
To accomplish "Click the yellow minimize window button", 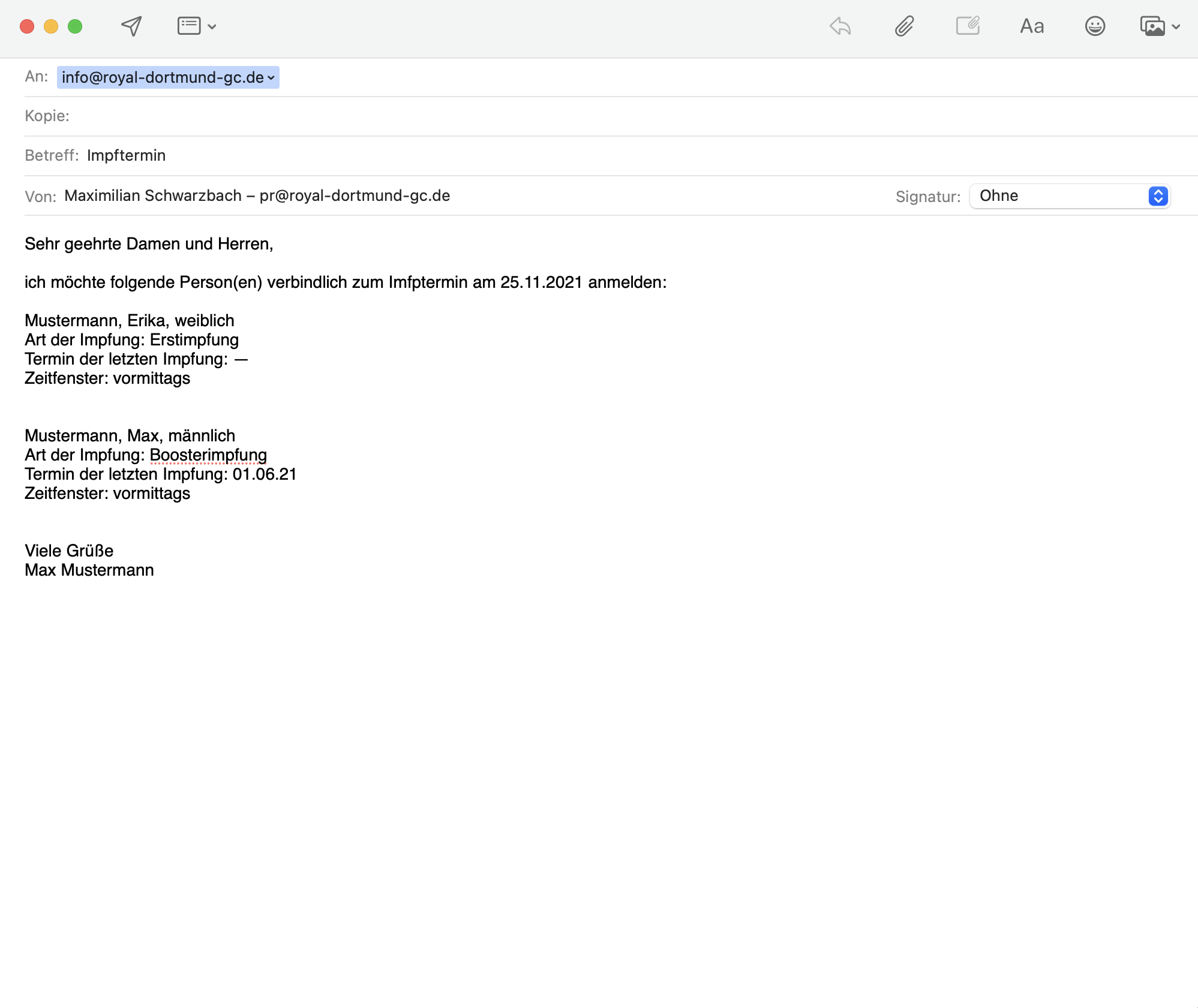I will (51, 26).
